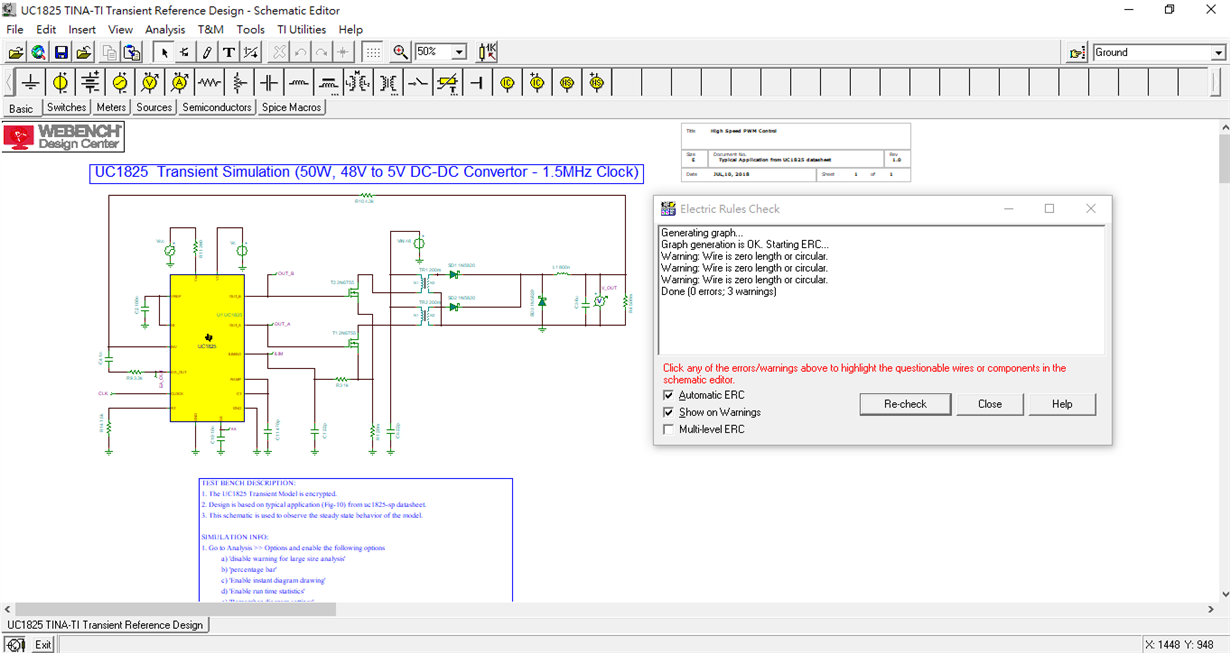Screen dimensions: 1230x653
Task: Click the icon left of the Ground combo box
Action: click(1077, 52)
